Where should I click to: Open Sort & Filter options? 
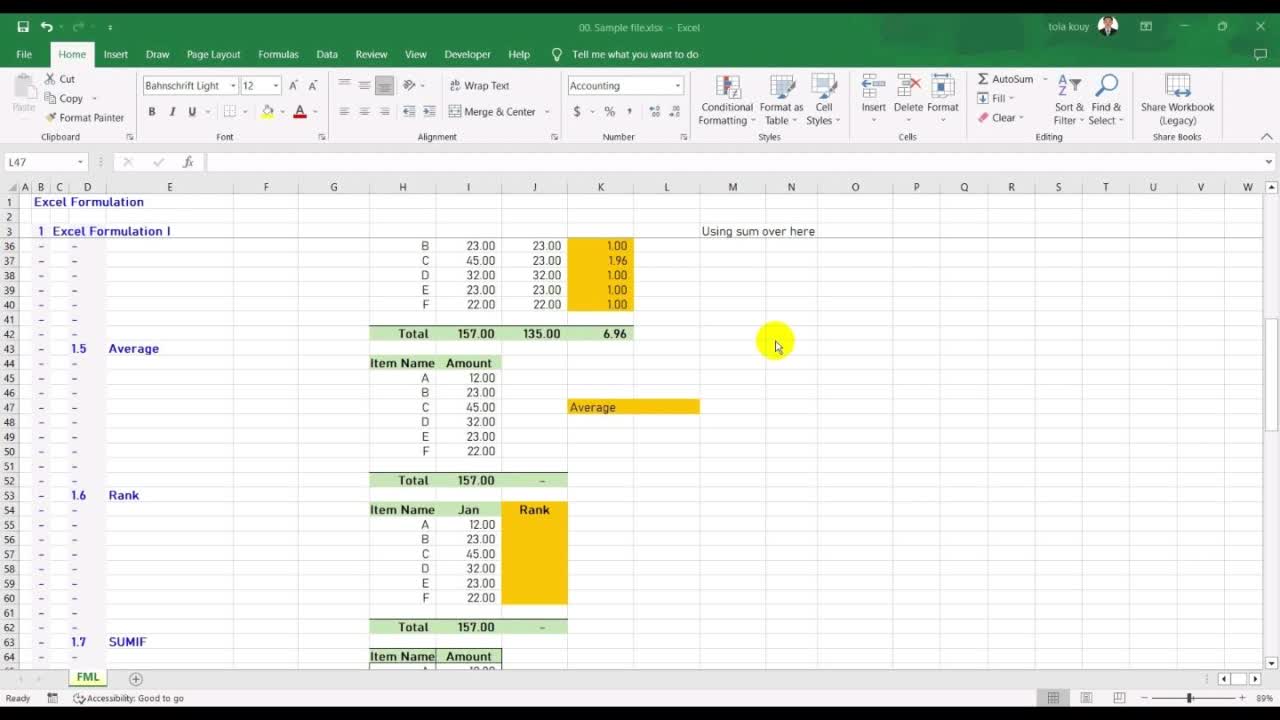click(x=1068, y=97)
